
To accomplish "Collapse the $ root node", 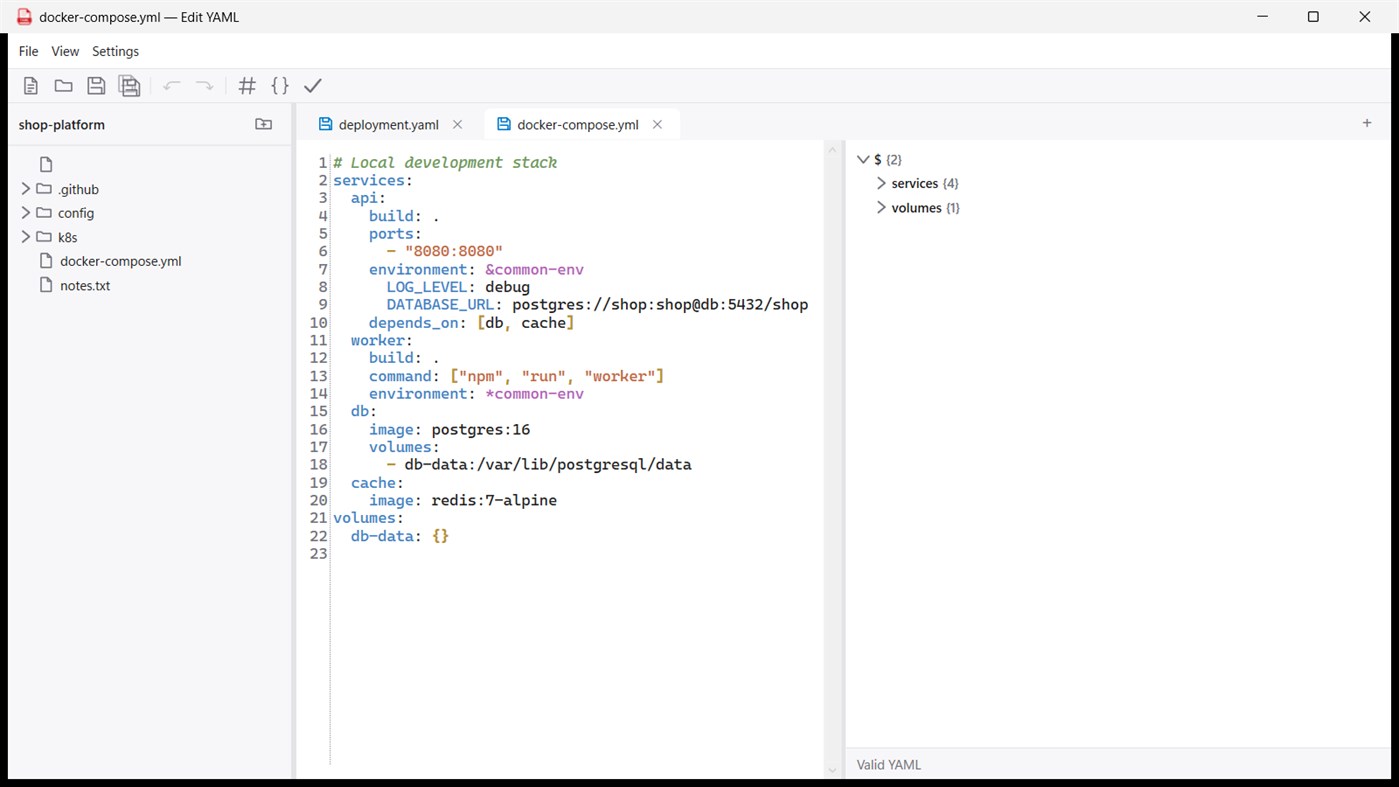I will pyautogui.click(x=863, y=159).
